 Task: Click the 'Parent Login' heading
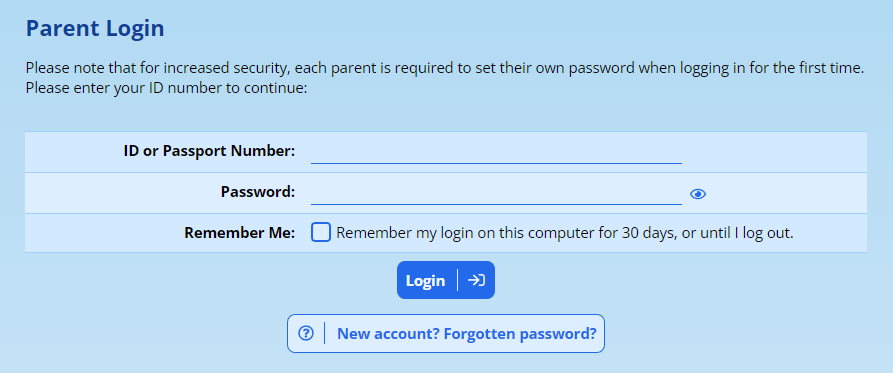click(95, 28)
